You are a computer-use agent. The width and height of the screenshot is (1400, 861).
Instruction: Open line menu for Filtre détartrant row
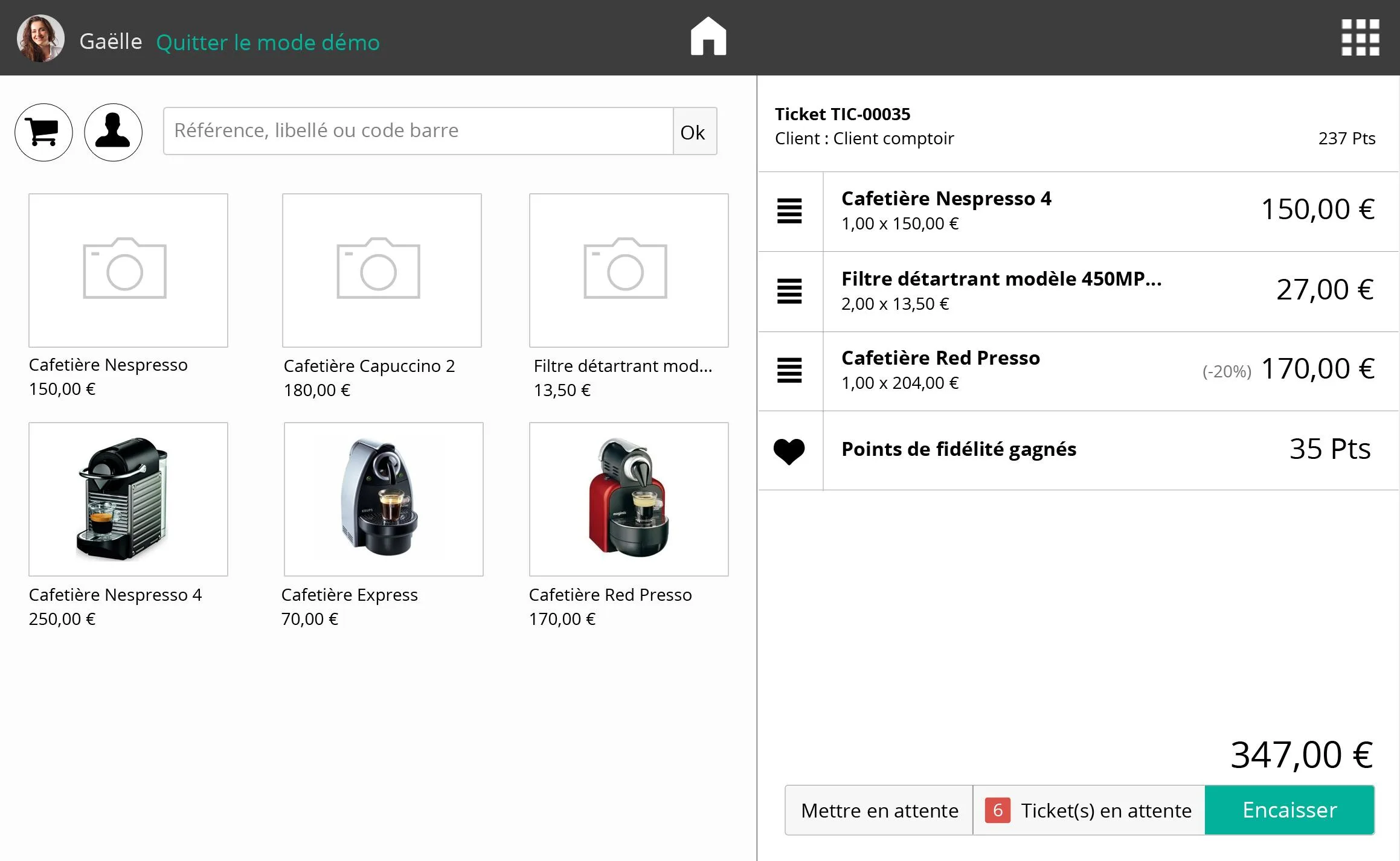(789, 291)
